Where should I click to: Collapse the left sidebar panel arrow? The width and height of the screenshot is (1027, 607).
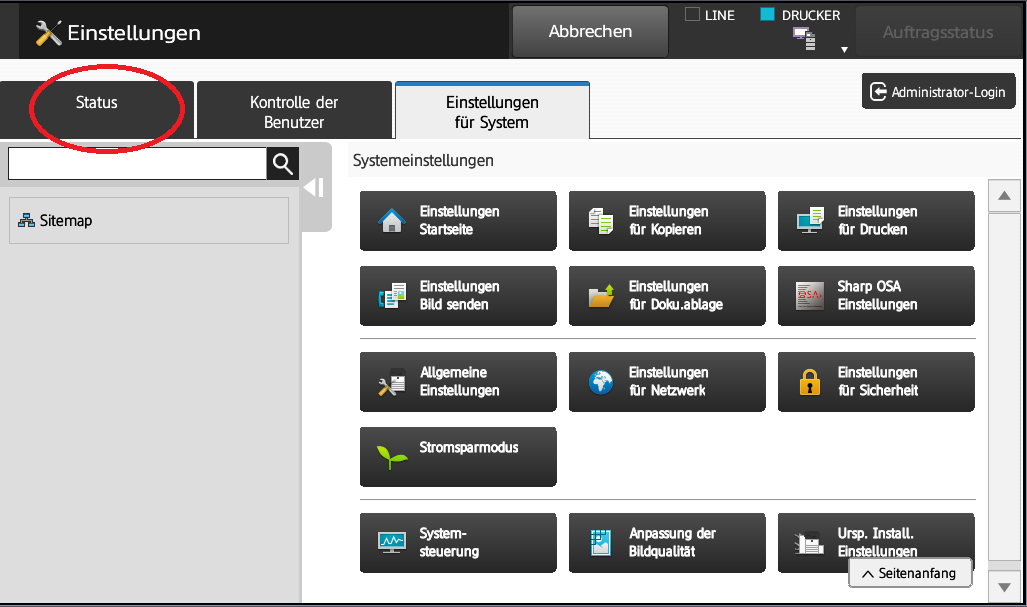[314, 188]
